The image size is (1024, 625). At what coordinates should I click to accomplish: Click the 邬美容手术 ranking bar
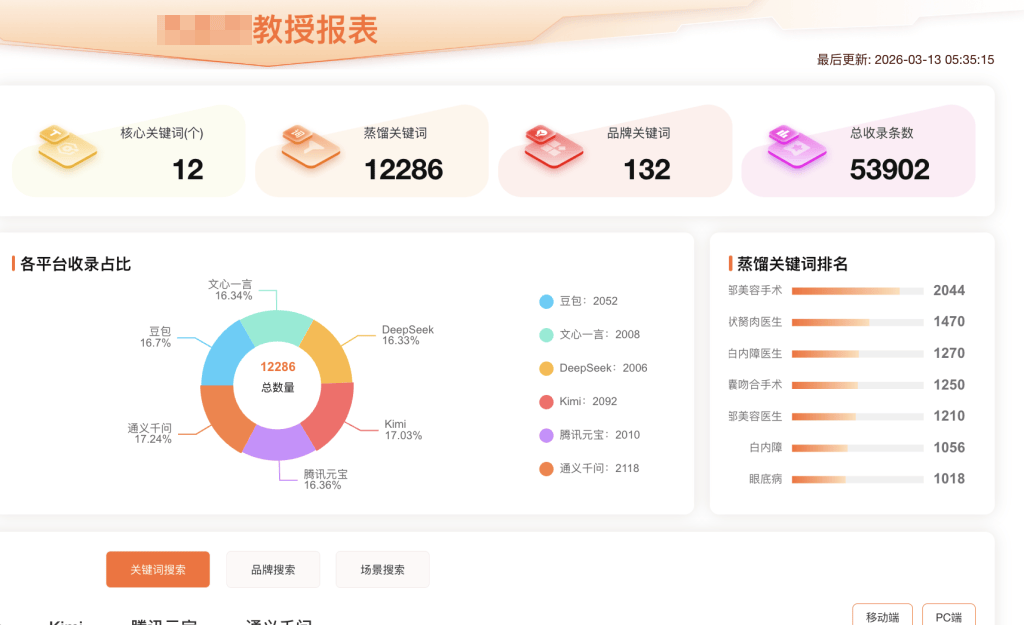coord(857,291)
